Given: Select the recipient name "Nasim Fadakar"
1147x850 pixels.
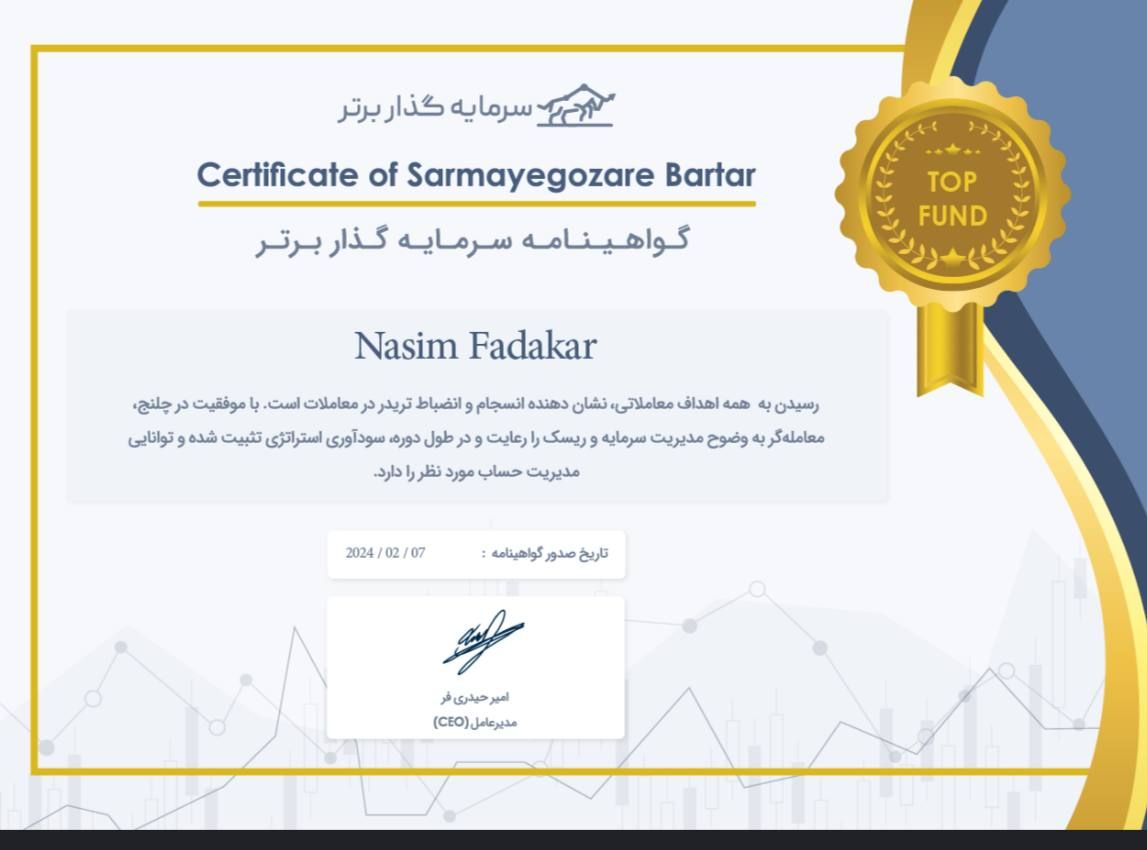Looking at the screenshot, I should [x=475, y=346].
